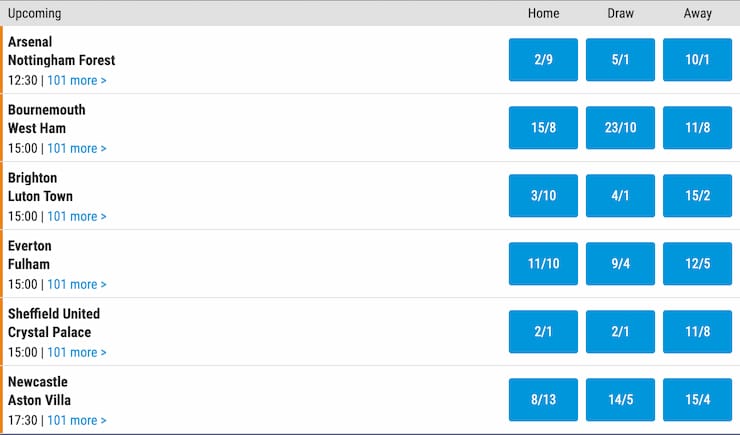Bet on Newcastle home win at 8/13
The image size is (740, 435).
tap(543, 400)
